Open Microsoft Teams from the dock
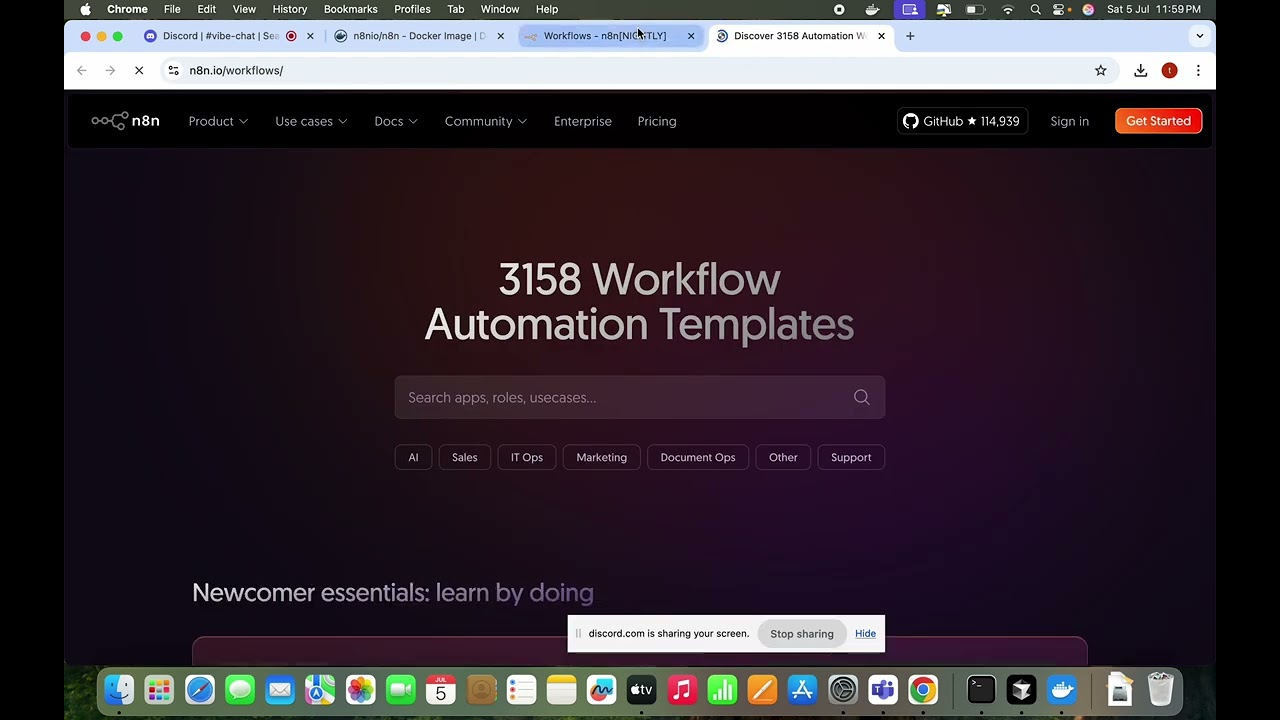The height and width of the screenshot is (720, 1280). click(x=882, y=690)
